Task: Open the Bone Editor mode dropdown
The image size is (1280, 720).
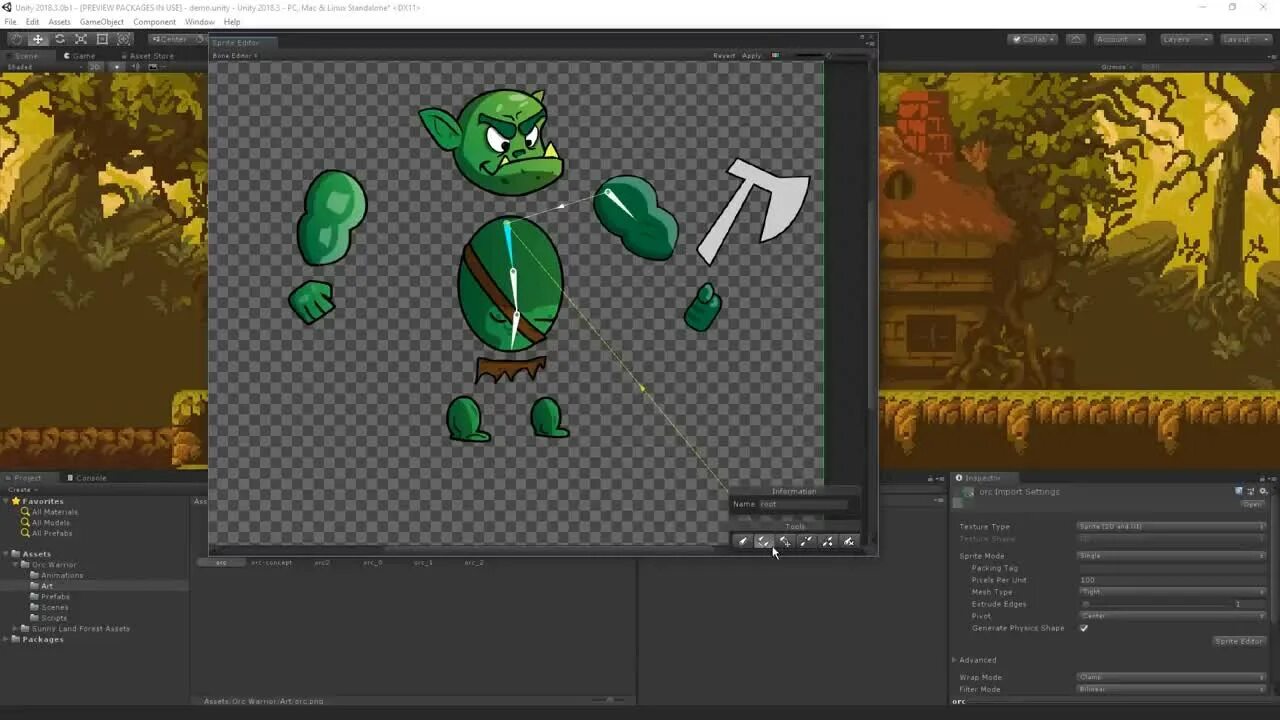Action: (235, 56)
